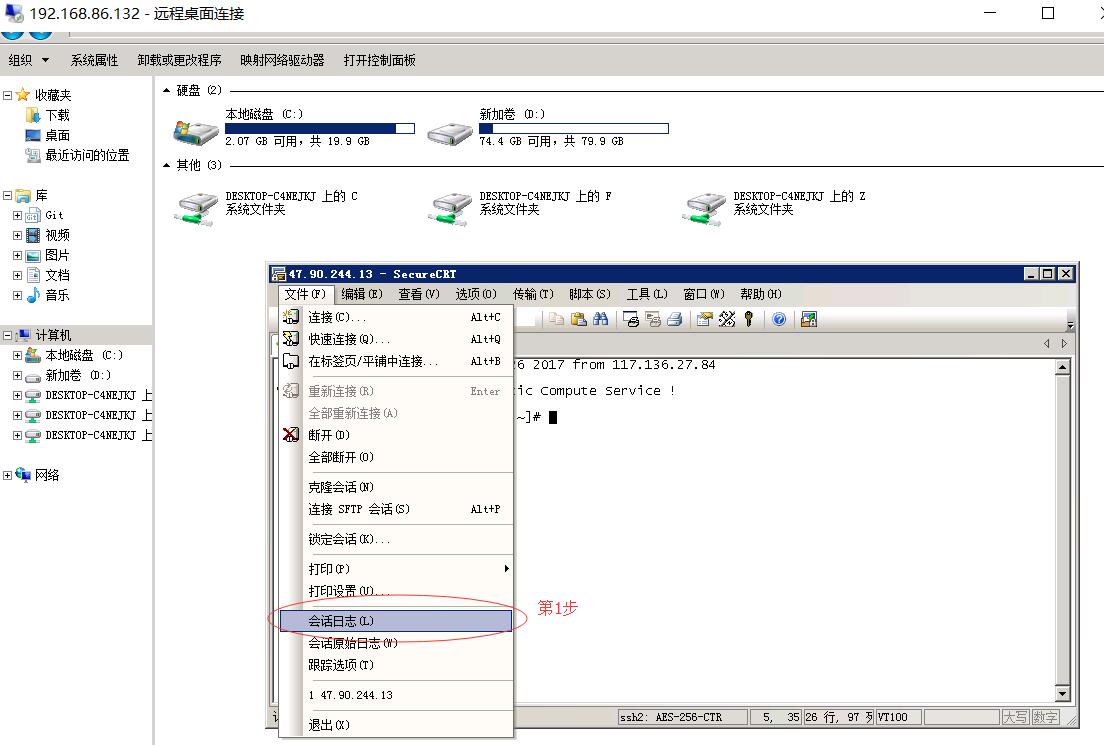Open the 打印(P) submenu
Screen dimensions: 1104x745
point(396,568)
